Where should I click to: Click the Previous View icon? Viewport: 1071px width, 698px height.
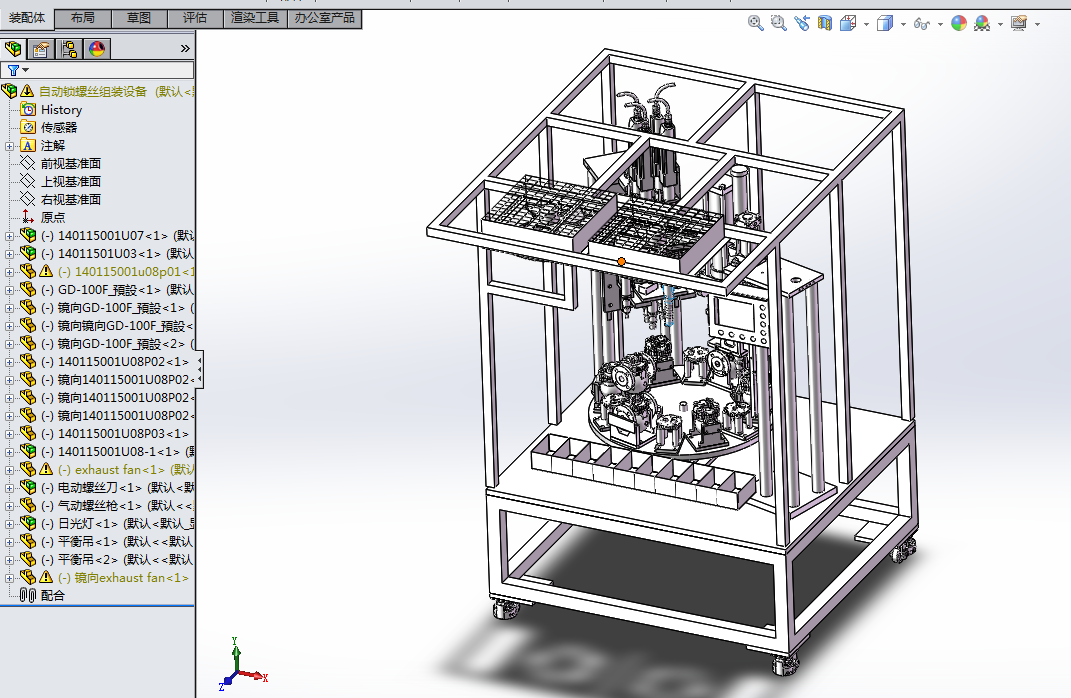(x=802, y=23)
